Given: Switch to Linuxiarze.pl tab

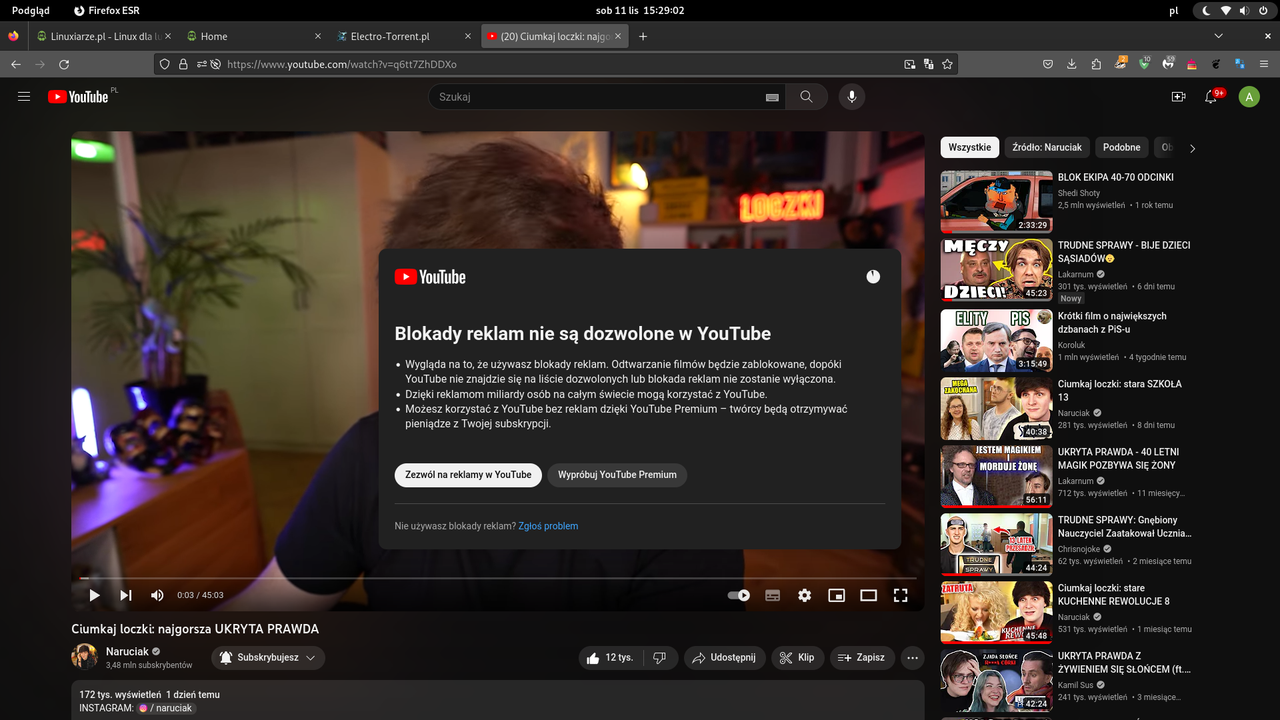Looking at the screenshot, I should 104,36.
